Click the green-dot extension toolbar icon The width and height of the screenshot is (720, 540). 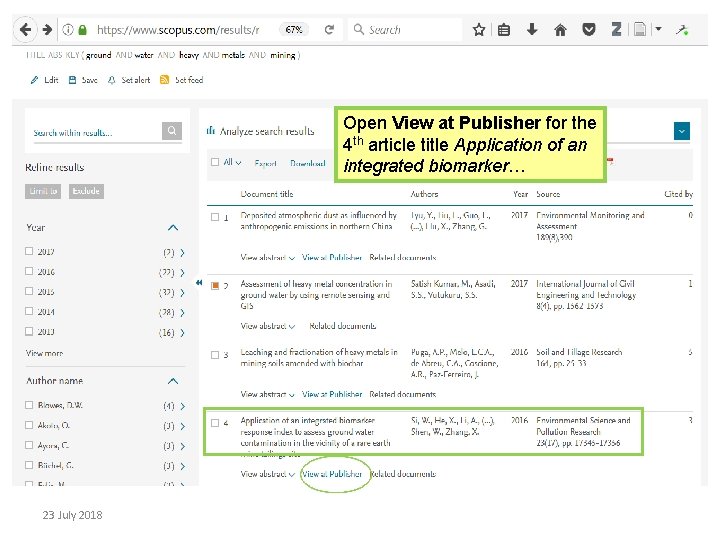pos(682,30)
